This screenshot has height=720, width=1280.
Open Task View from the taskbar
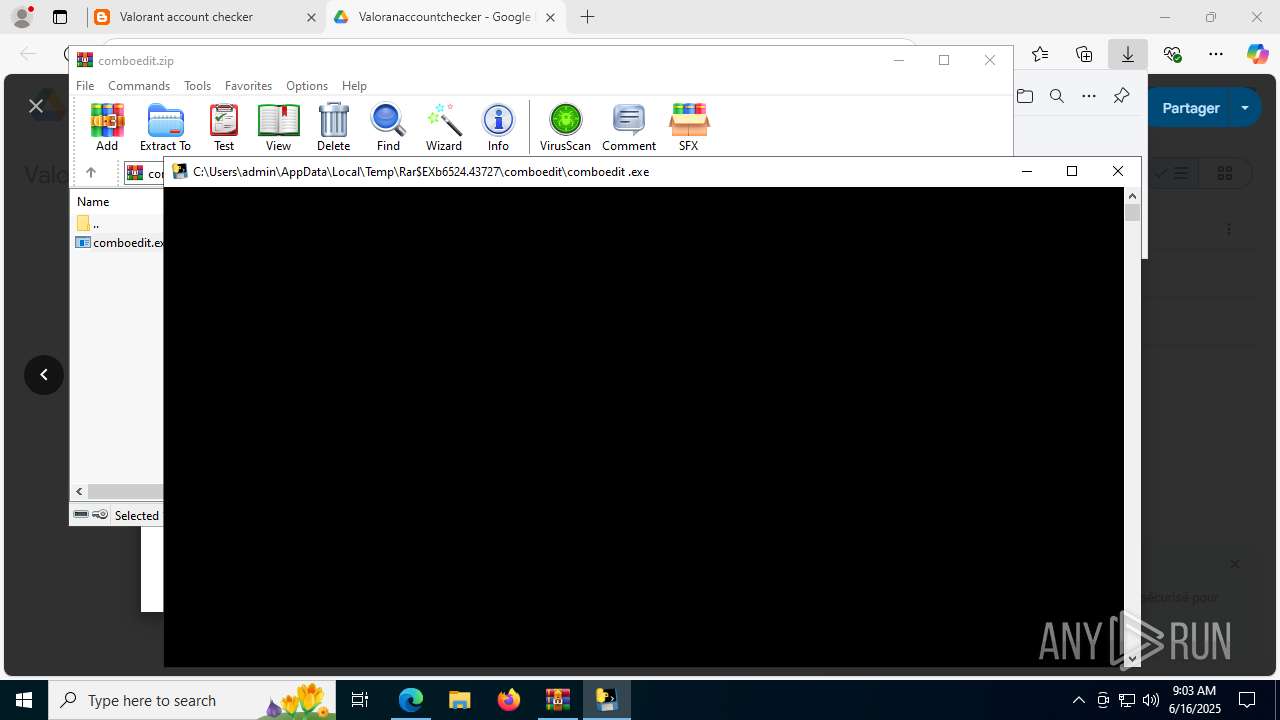click(361, 700)
